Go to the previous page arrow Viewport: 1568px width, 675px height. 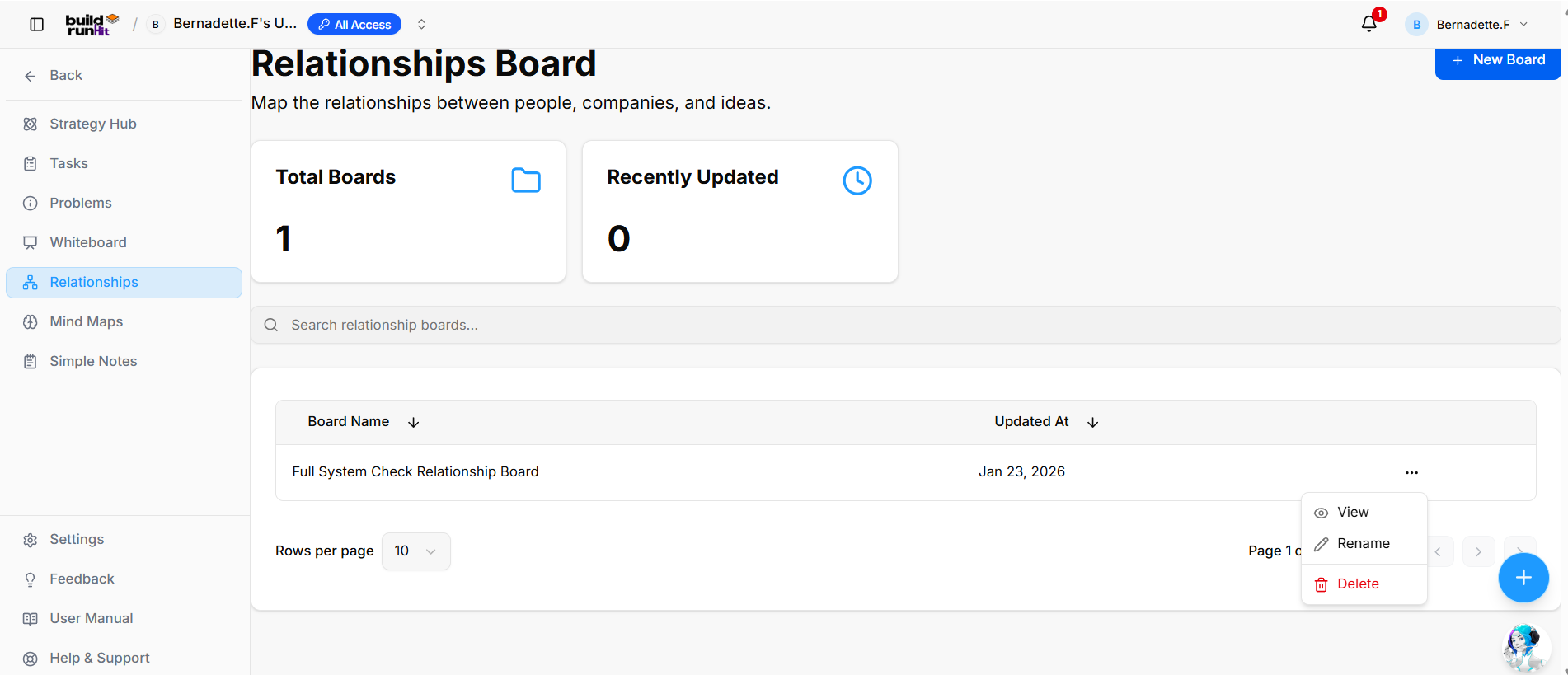[x=1438, y=551]
